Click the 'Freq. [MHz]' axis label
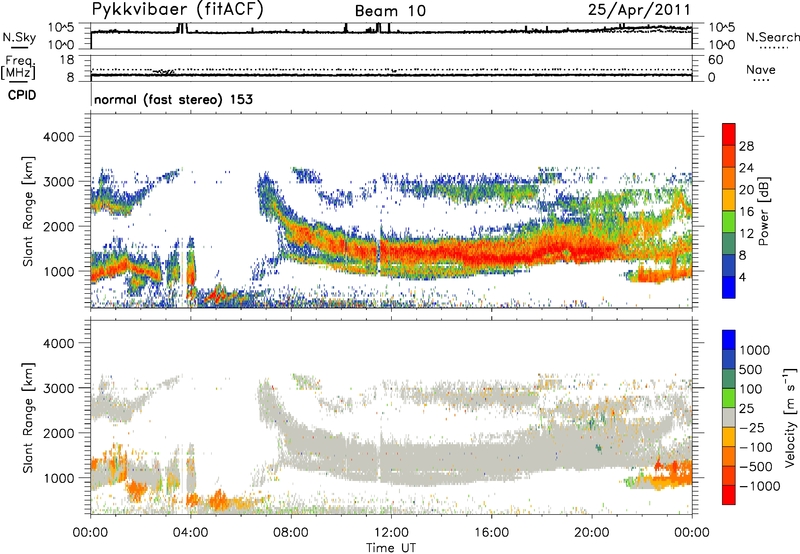This screenshot has height=554, width=800. 18,68
